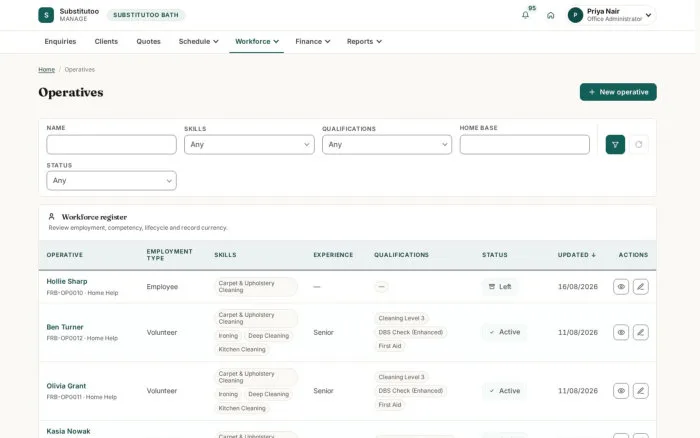Image resolution: width=700 pixels, height=438 pixels.
Task: Click the Updated column sort arrow
Action: (594, 255)
